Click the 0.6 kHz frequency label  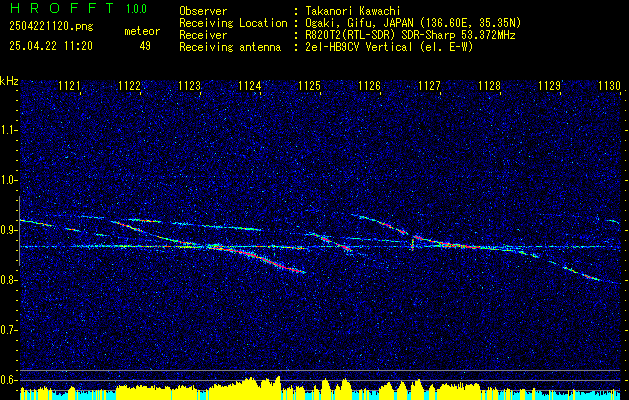pyautogui.click(x=8, y=380)
